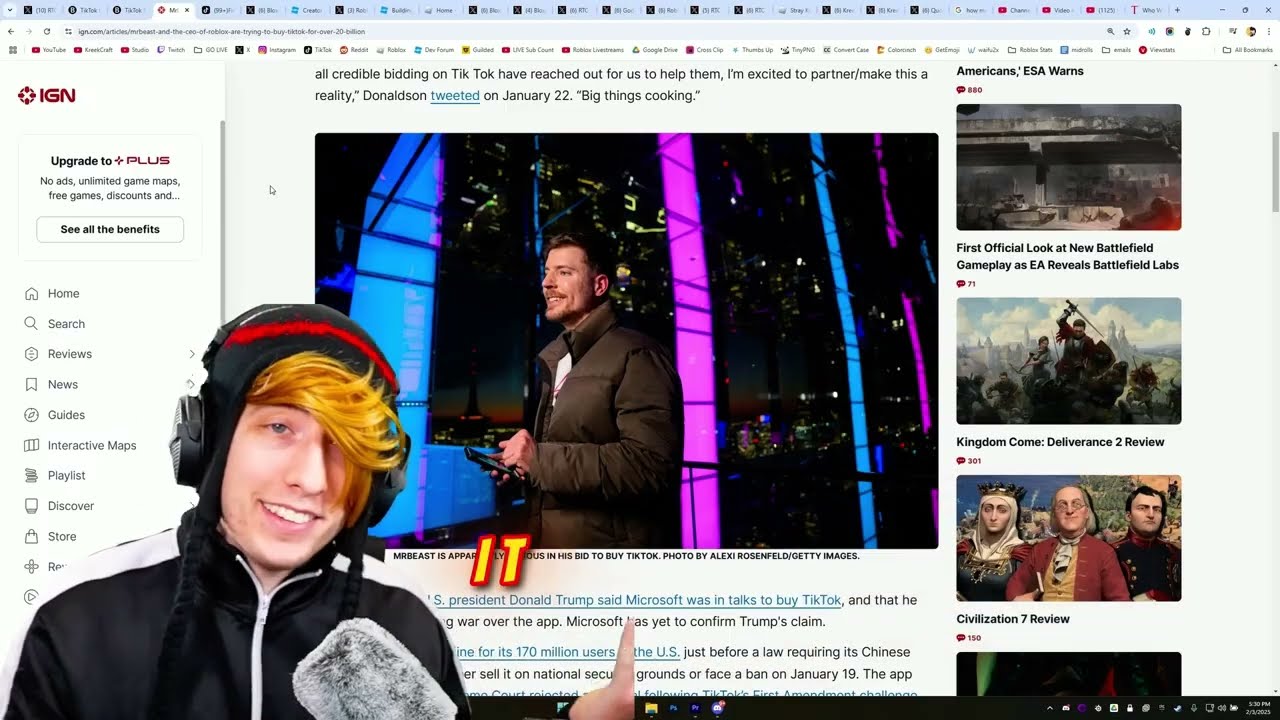
Task: Open the taskbar clock showing 5:30 PM
Action: [1258, 708]
